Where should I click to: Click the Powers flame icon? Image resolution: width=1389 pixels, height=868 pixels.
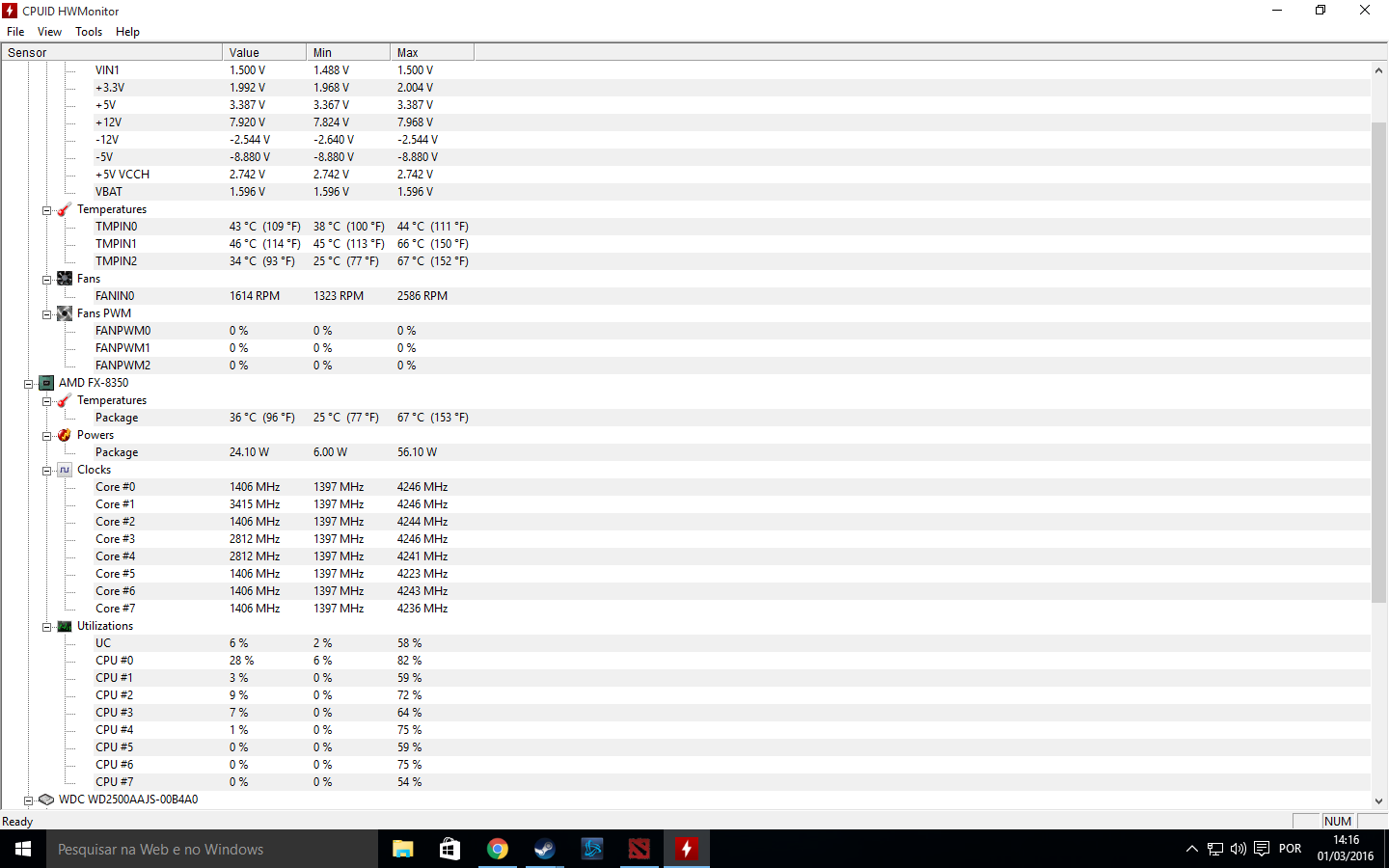tap(65, 435)
